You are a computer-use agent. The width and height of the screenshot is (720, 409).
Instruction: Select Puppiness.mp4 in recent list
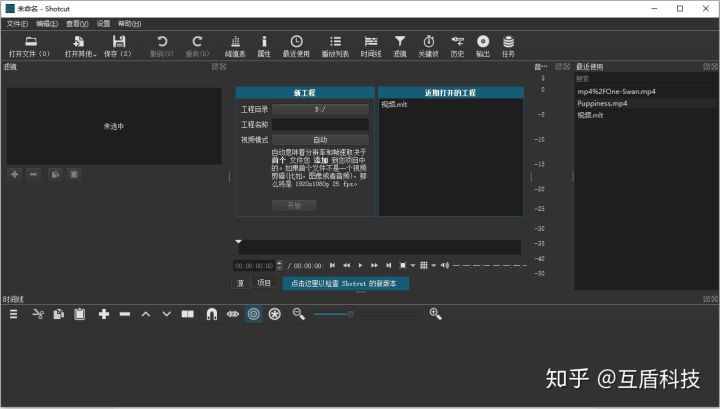(x=602, y=103)
